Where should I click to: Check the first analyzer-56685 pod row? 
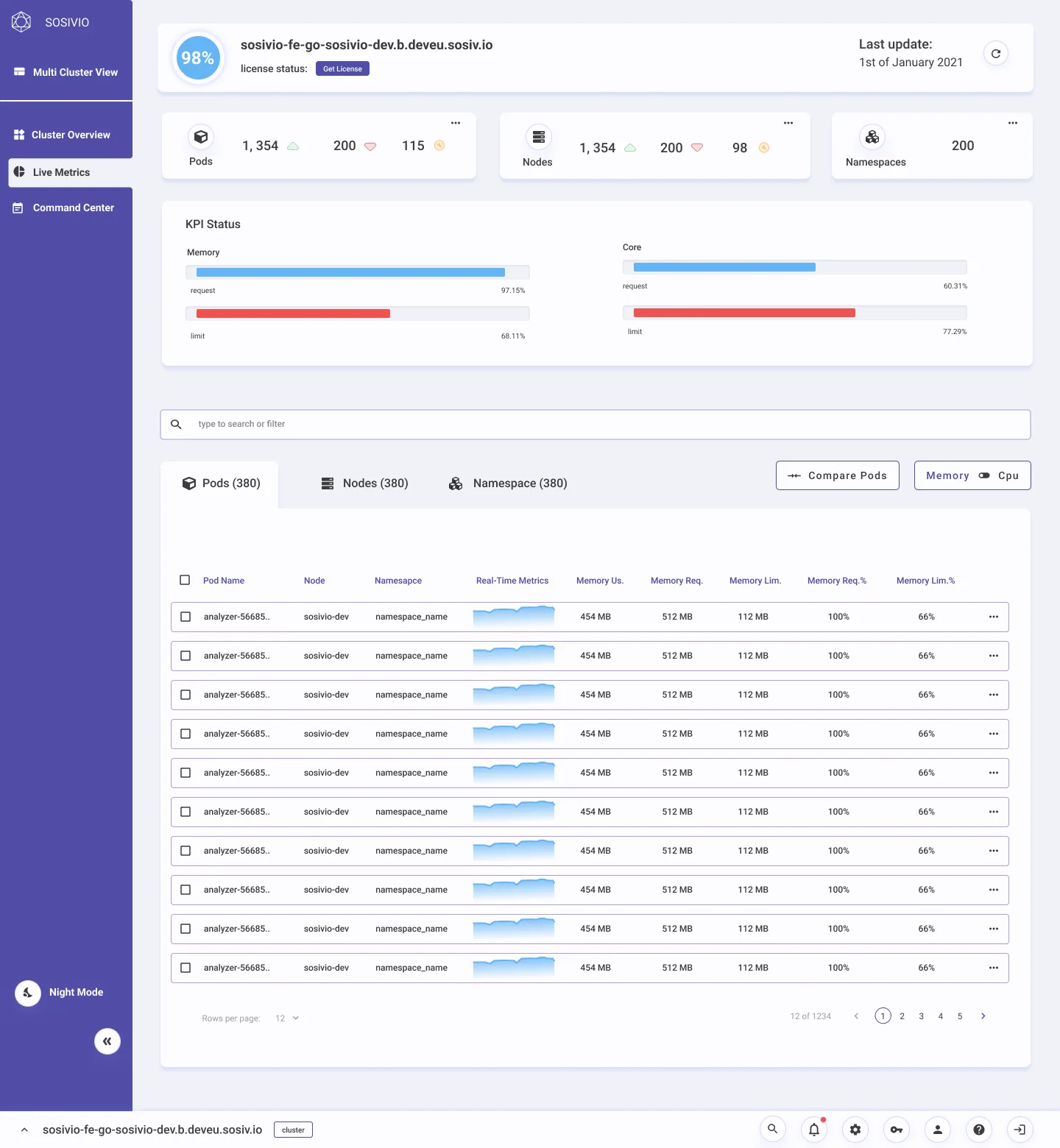[185, 617]
